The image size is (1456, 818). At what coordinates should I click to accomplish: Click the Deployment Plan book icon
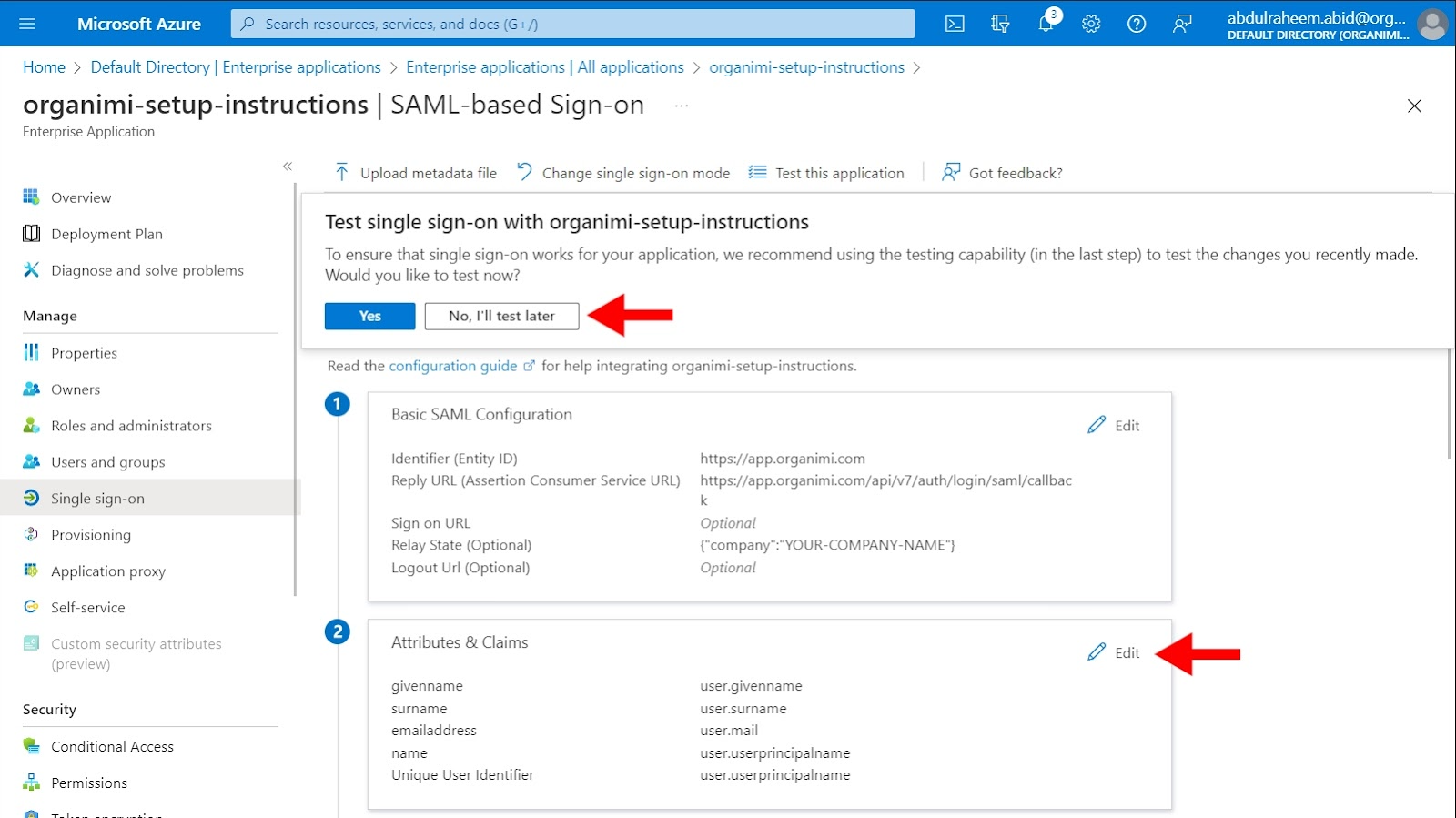31,233
